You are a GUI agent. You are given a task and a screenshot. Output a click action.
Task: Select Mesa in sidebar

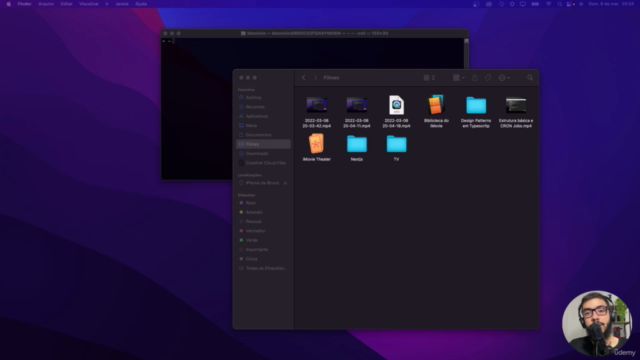(x=263, y=126)
